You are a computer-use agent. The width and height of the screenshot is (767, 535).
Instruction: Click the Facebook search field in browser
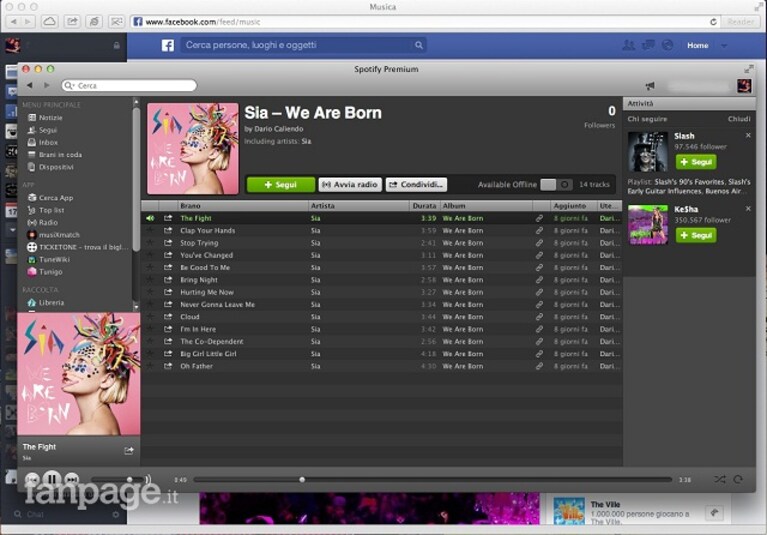point(303,45)
